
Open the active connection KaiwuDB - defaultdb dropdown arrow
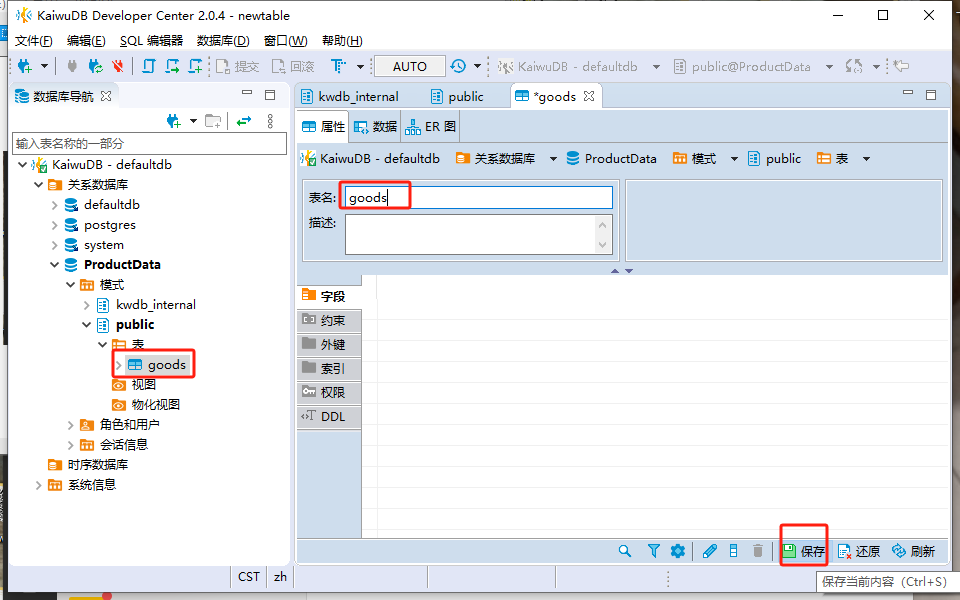[656, 66]
